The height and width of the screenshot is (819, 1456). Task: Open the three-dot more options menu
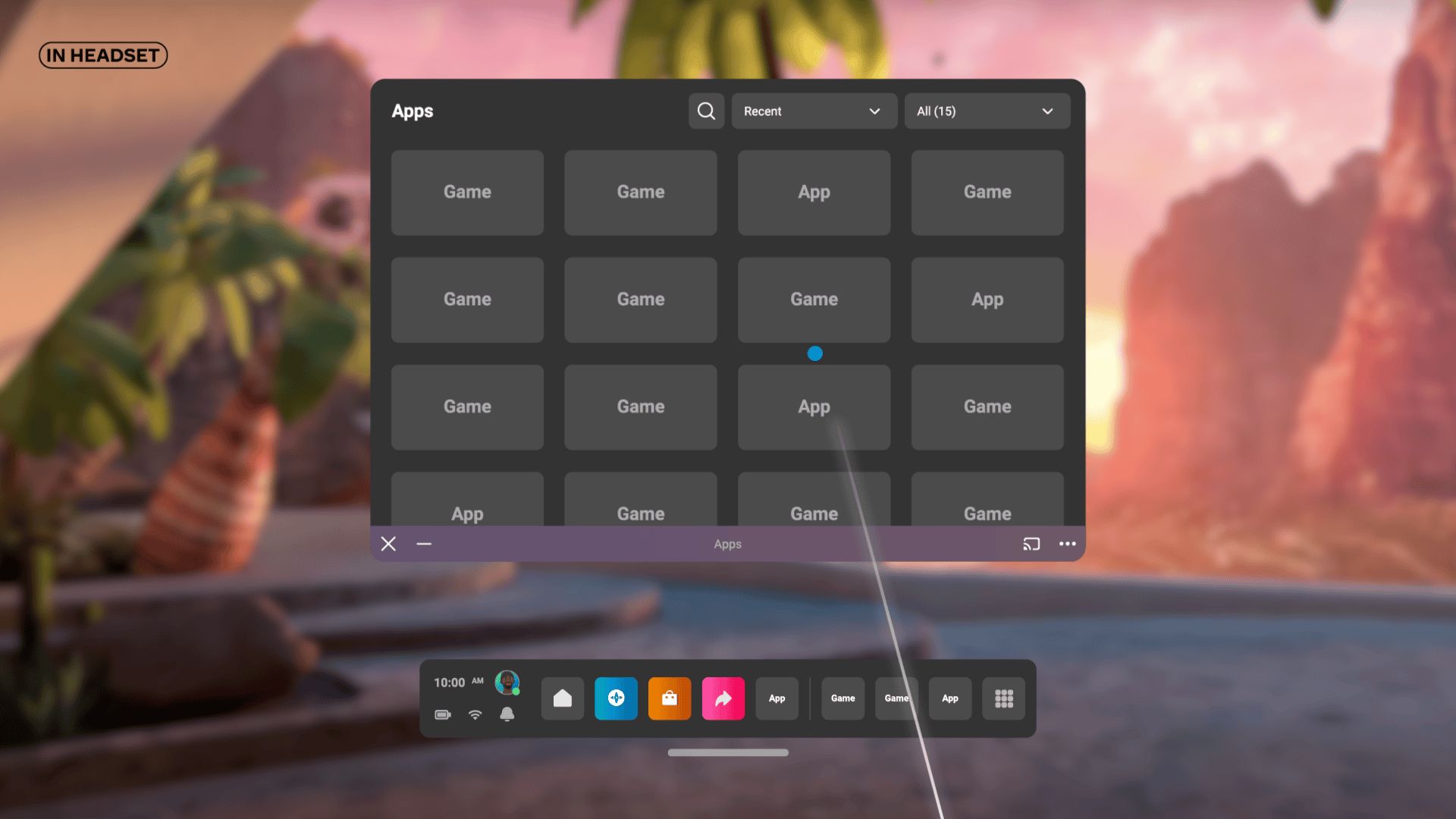tap(1067, 544)
